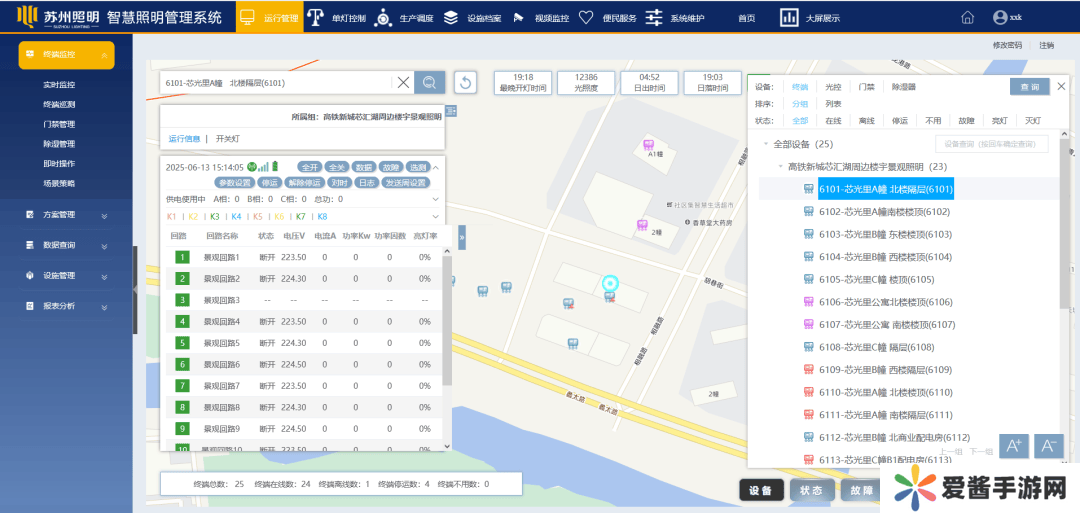Screen dimensions: 1080x513
Task: Click the 设备查询 search input field
Action: (x=991, y=144)
